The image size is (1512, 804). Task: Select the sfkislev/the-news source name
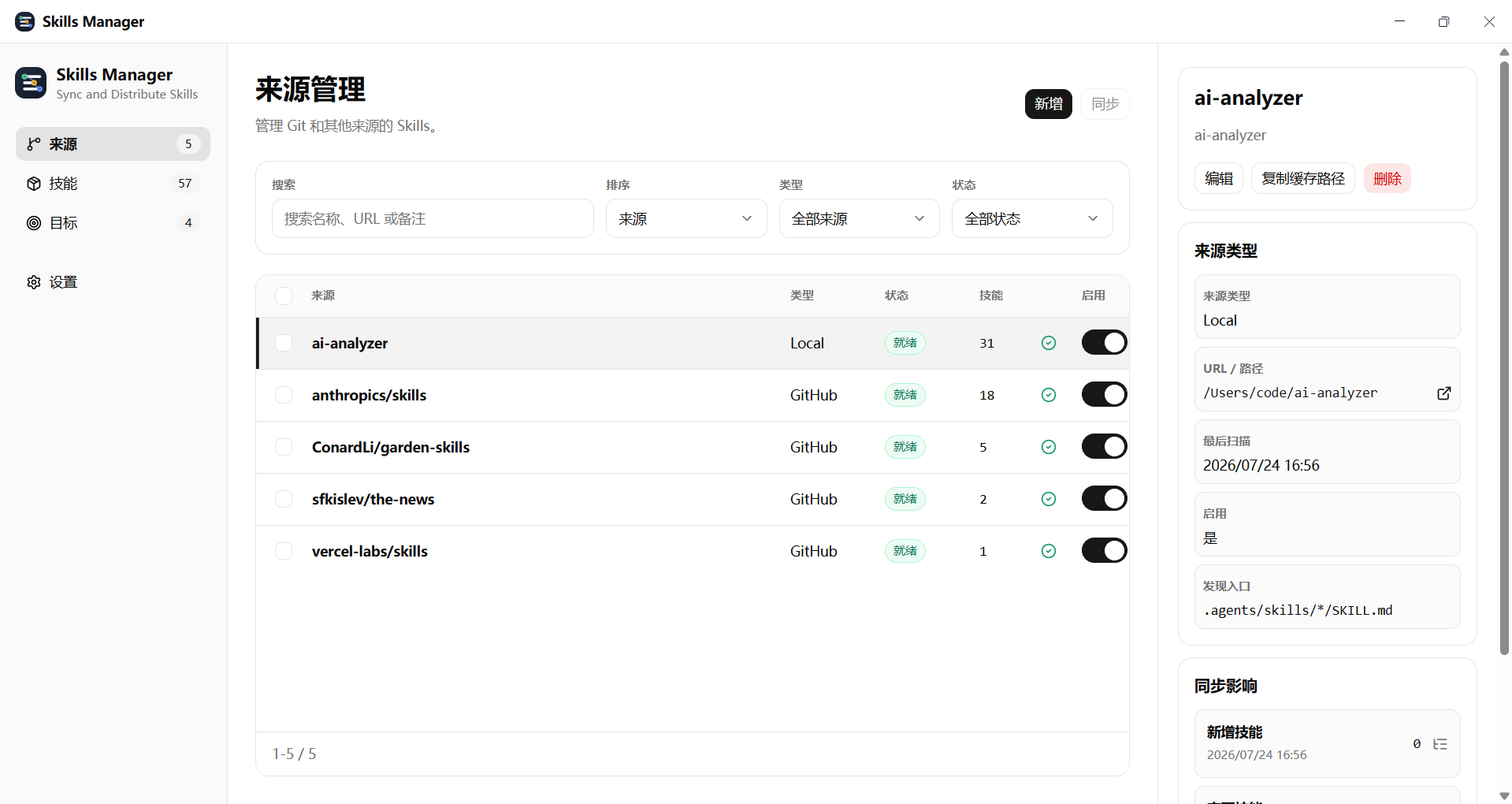(x=373, y=499)
